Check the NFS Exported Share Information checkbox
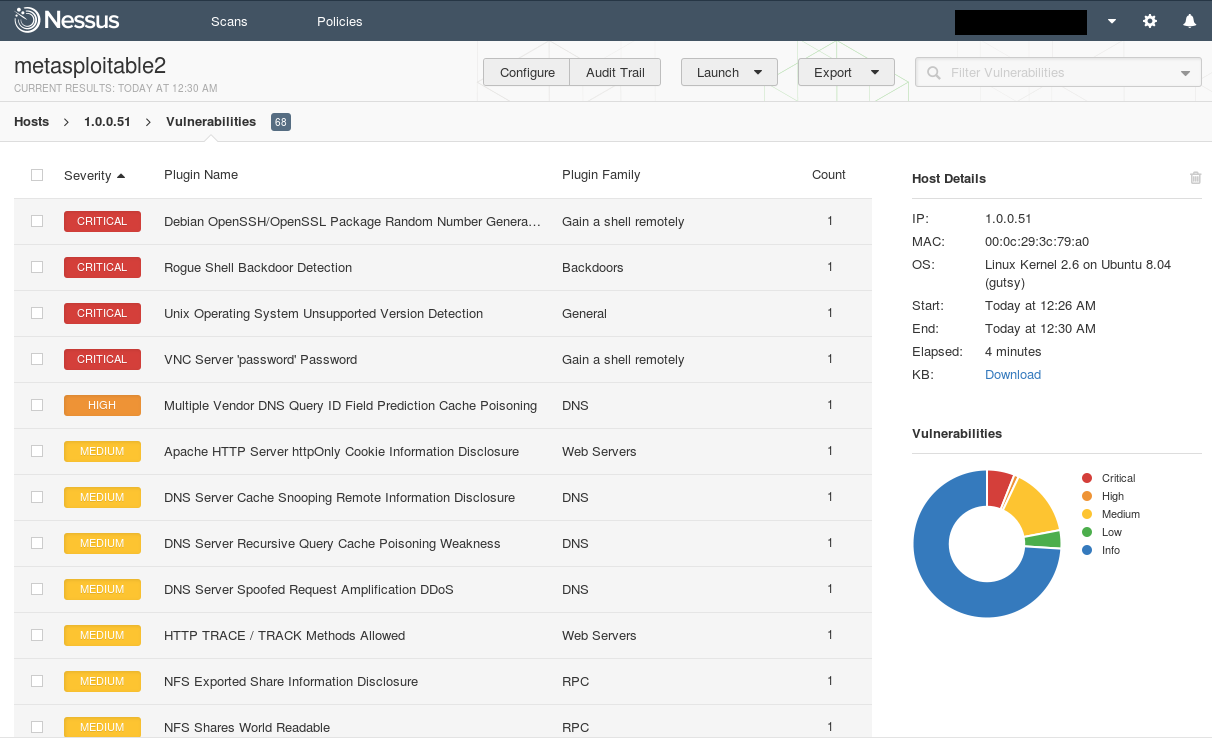1212x739 pixels. click(37, 681)
